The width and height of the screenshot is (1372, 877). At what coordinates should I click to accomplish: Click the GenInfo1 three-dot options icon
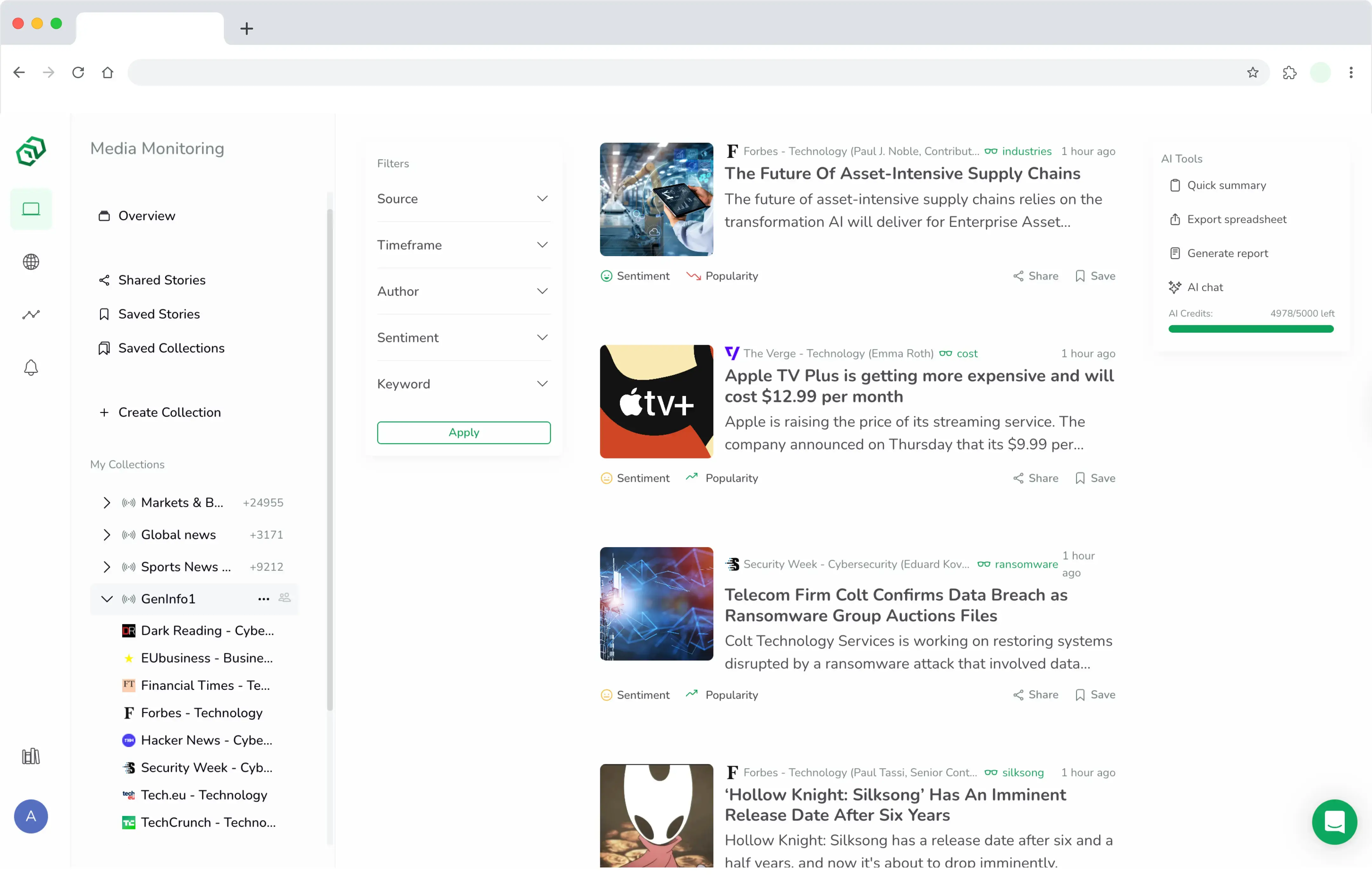pyautogui.click(x=263, y=599)
